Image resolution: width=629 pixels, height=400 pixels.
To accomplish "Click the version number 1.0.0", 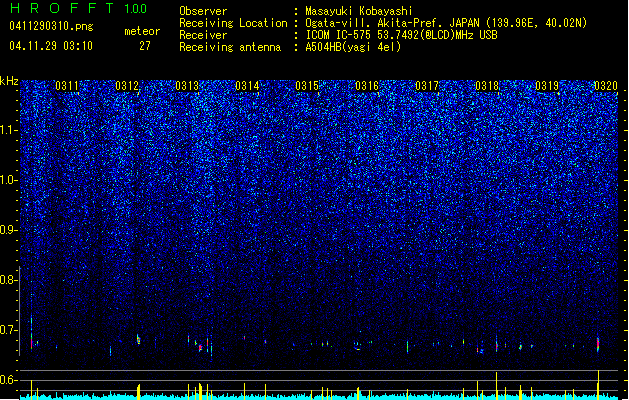I will tap(135, 8).
